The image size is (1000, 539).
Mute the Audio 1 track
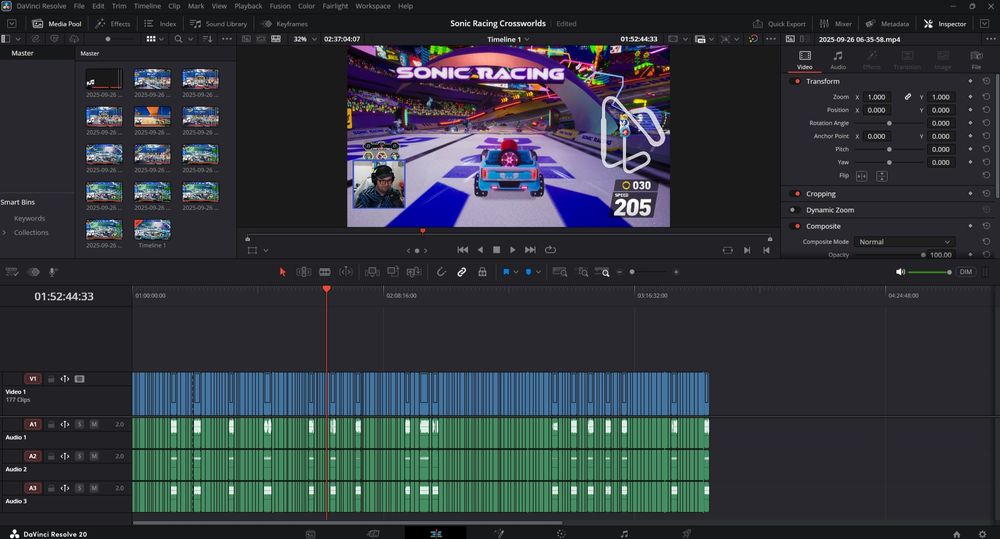(x=94, y=425)
